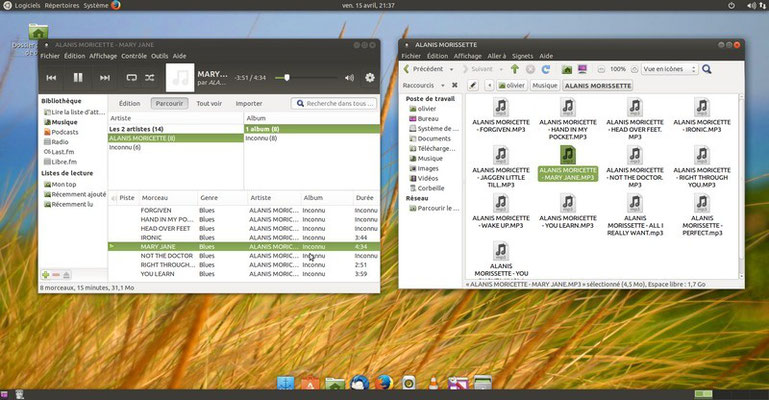Screen dimensions: 769x400
Task: Open Rhythmbox volume control speaker icon
Action: (349, 77)
